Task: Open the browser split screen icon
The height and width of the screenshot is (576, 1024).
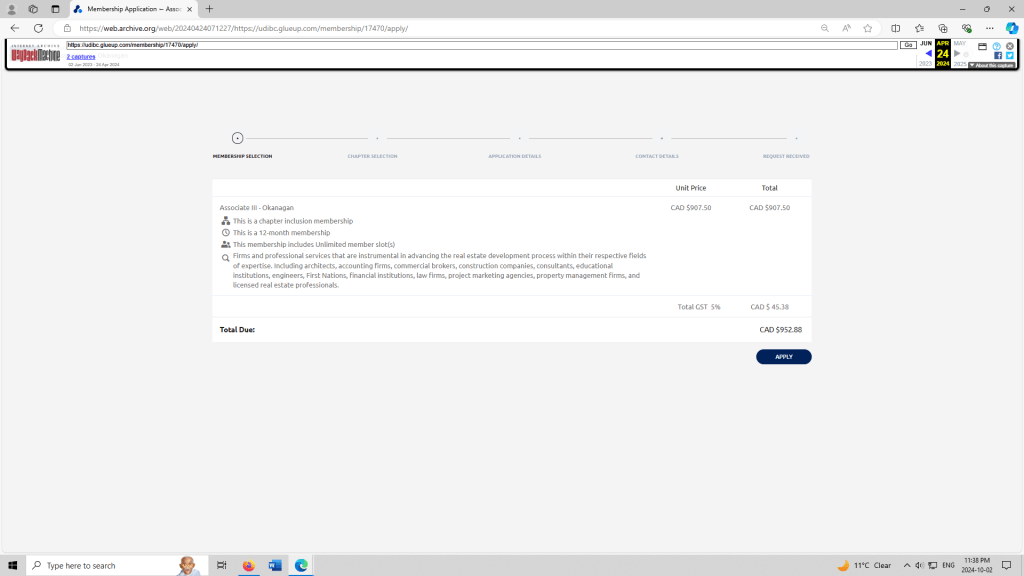Action: (x=895, y=28)
